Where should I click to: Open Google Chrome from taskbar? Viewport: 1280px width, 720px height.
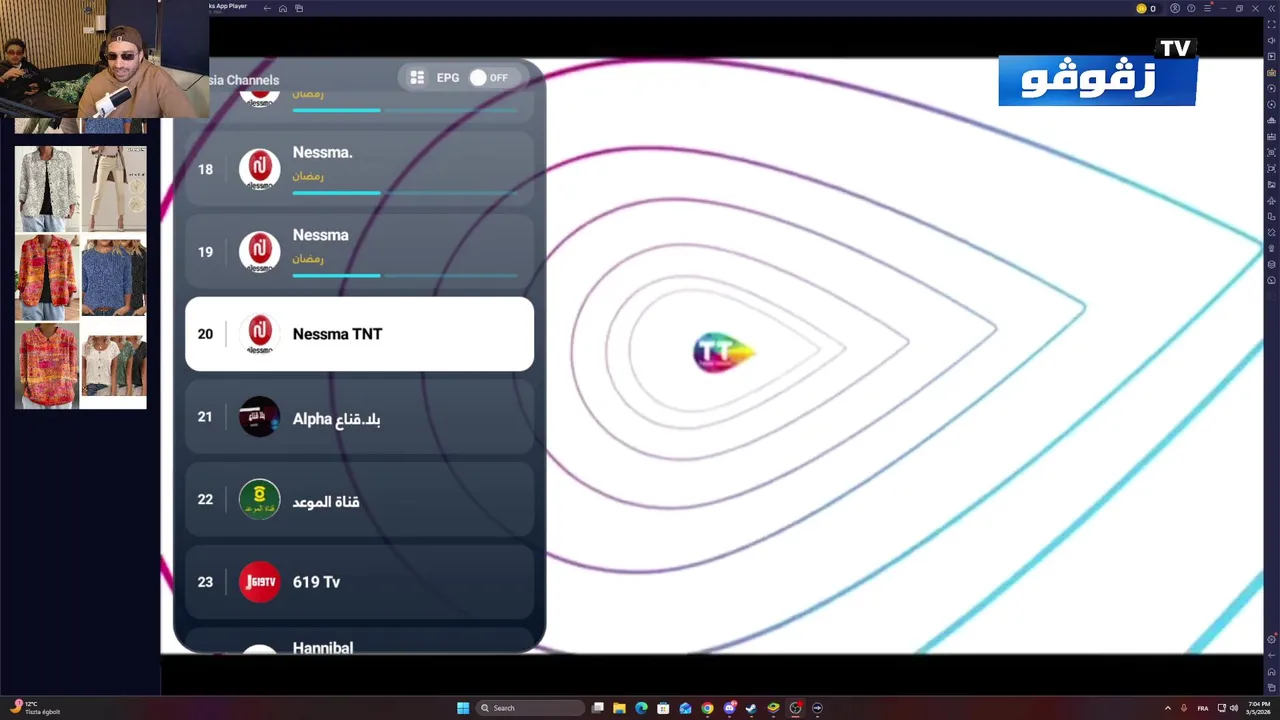(707, 708)
